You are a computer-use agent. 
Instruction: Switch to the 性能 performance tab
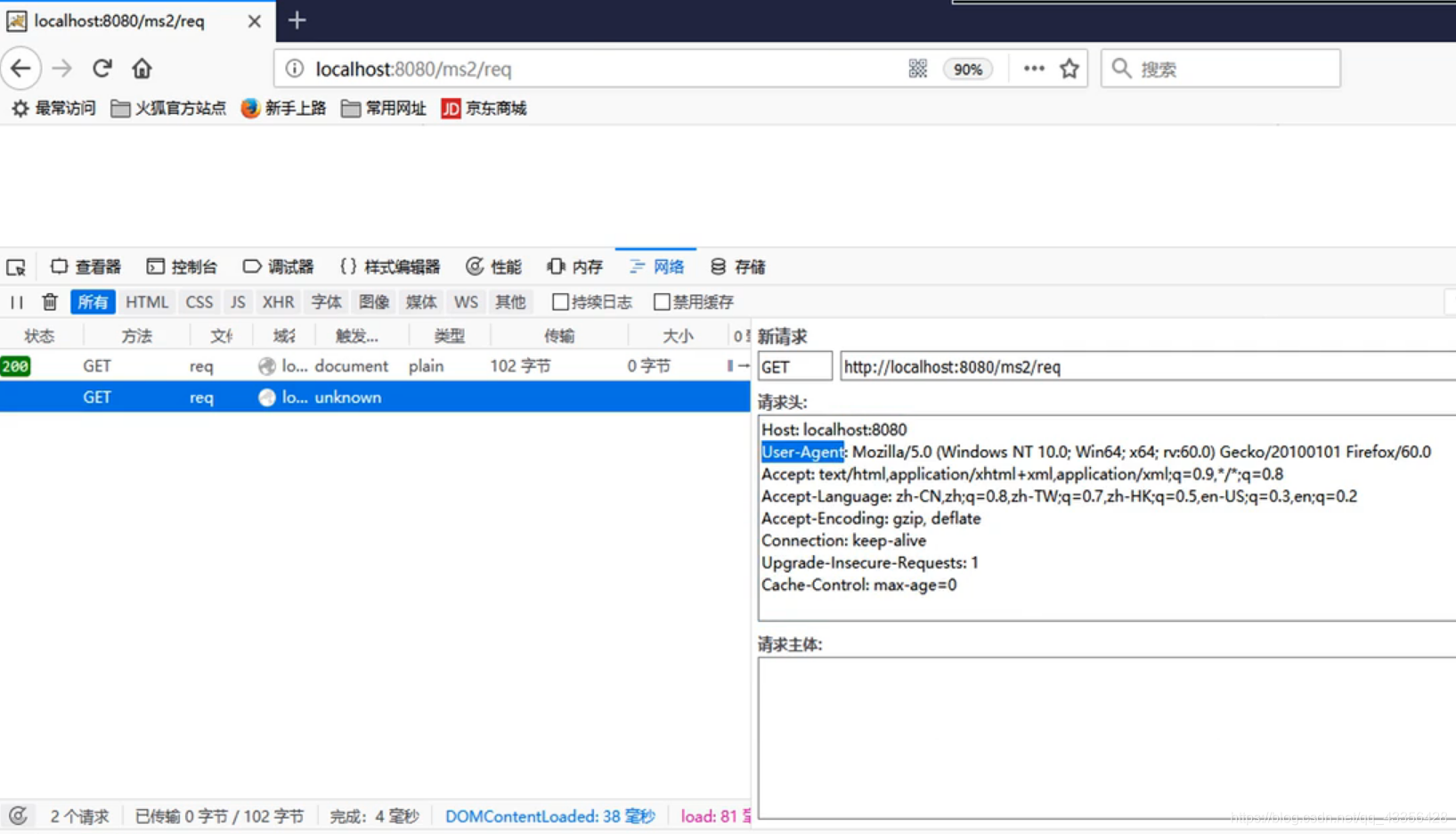click(493, 266)
